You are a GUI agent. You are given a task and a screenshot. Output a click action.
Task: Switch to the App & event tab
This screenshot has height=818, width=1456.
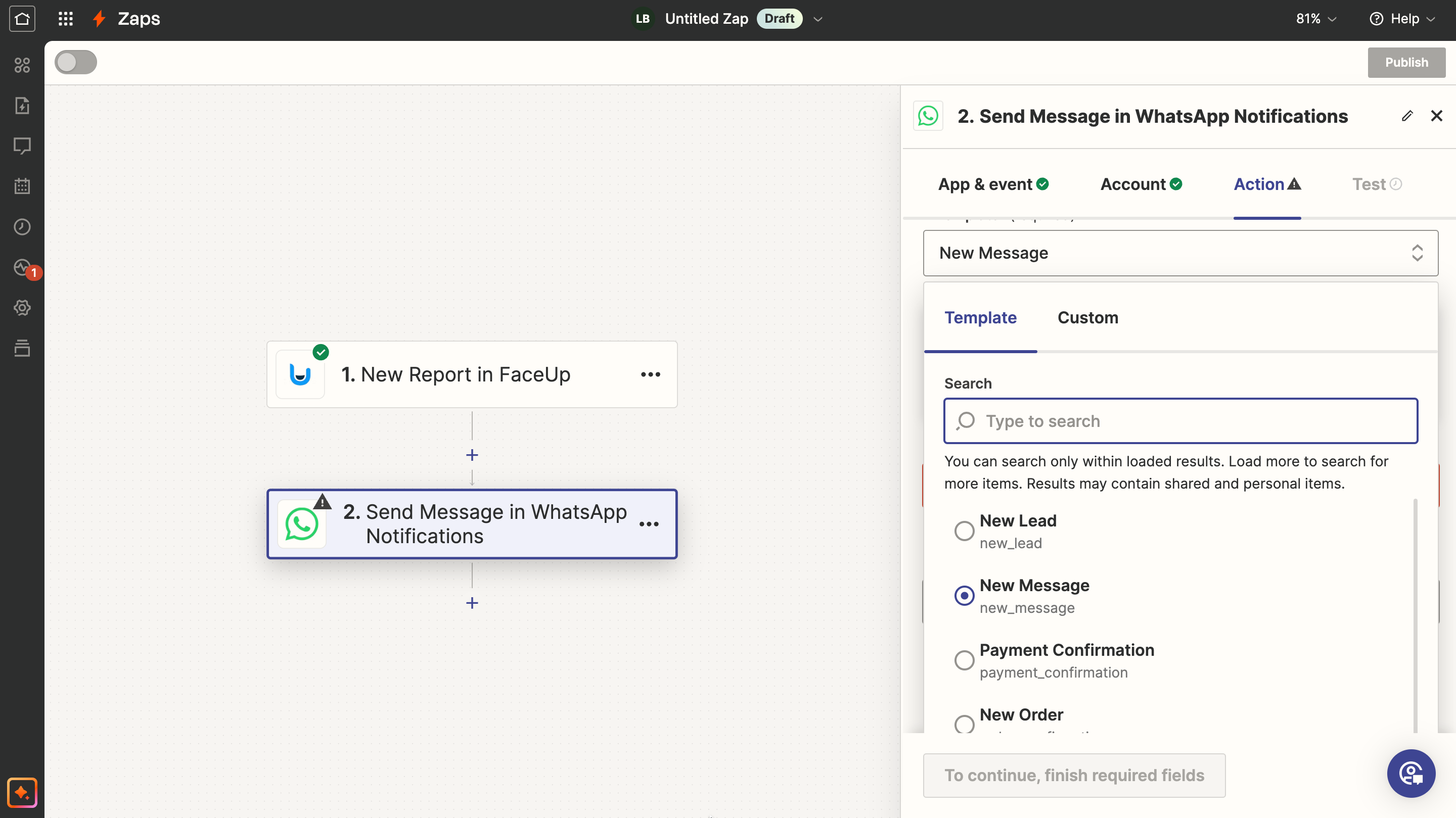click(993, 184)
